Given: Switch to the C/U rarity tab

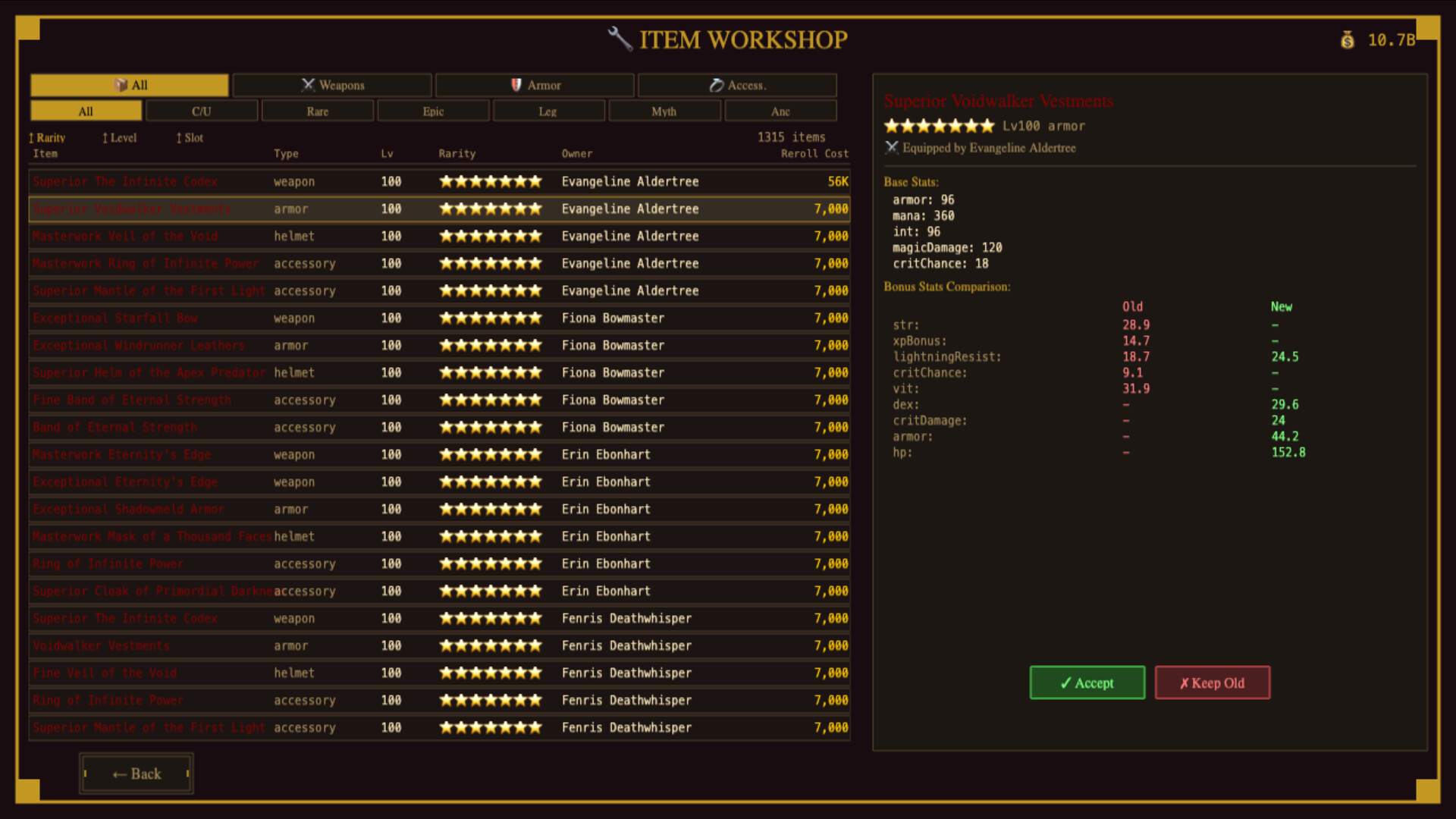Looking at the screenshot, I should 201,111.
